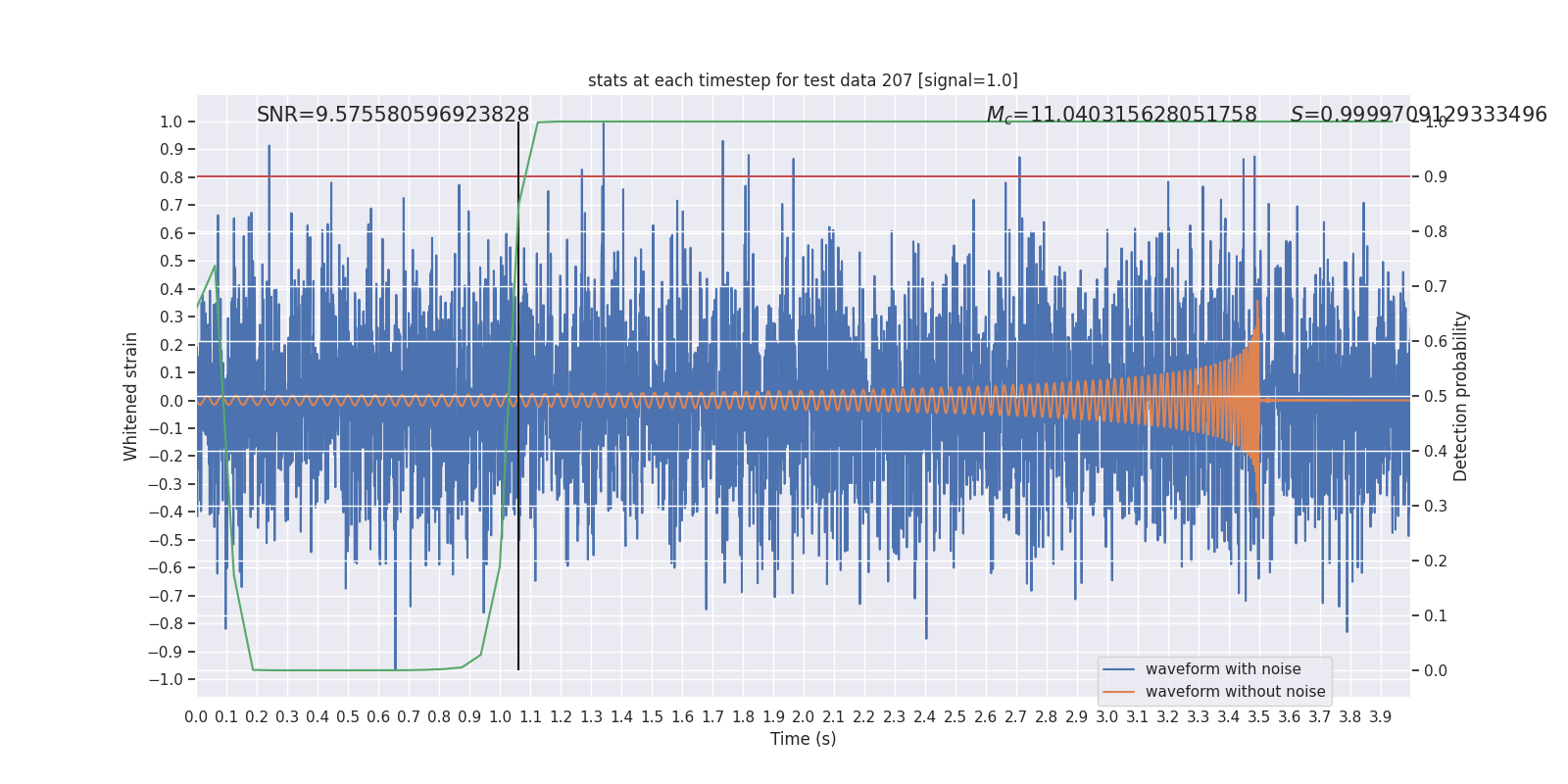1568x784 pixels.
Task: Click the 2.4 tick on the time axis
Action: (925, 717)
